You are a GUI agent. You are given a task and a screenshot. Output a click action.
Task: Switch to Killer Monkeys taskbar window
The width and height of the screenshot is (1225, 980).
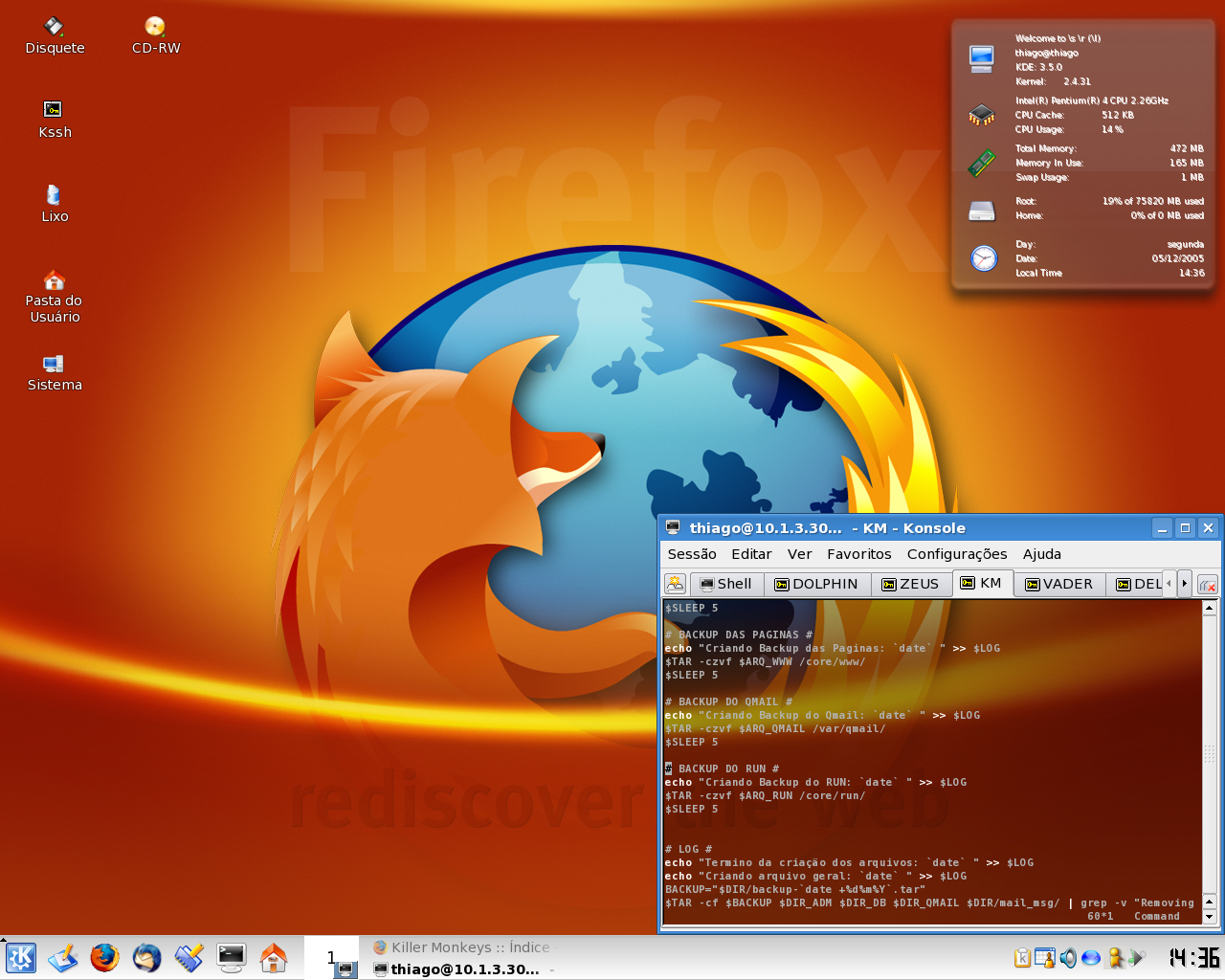coord(461,947)
